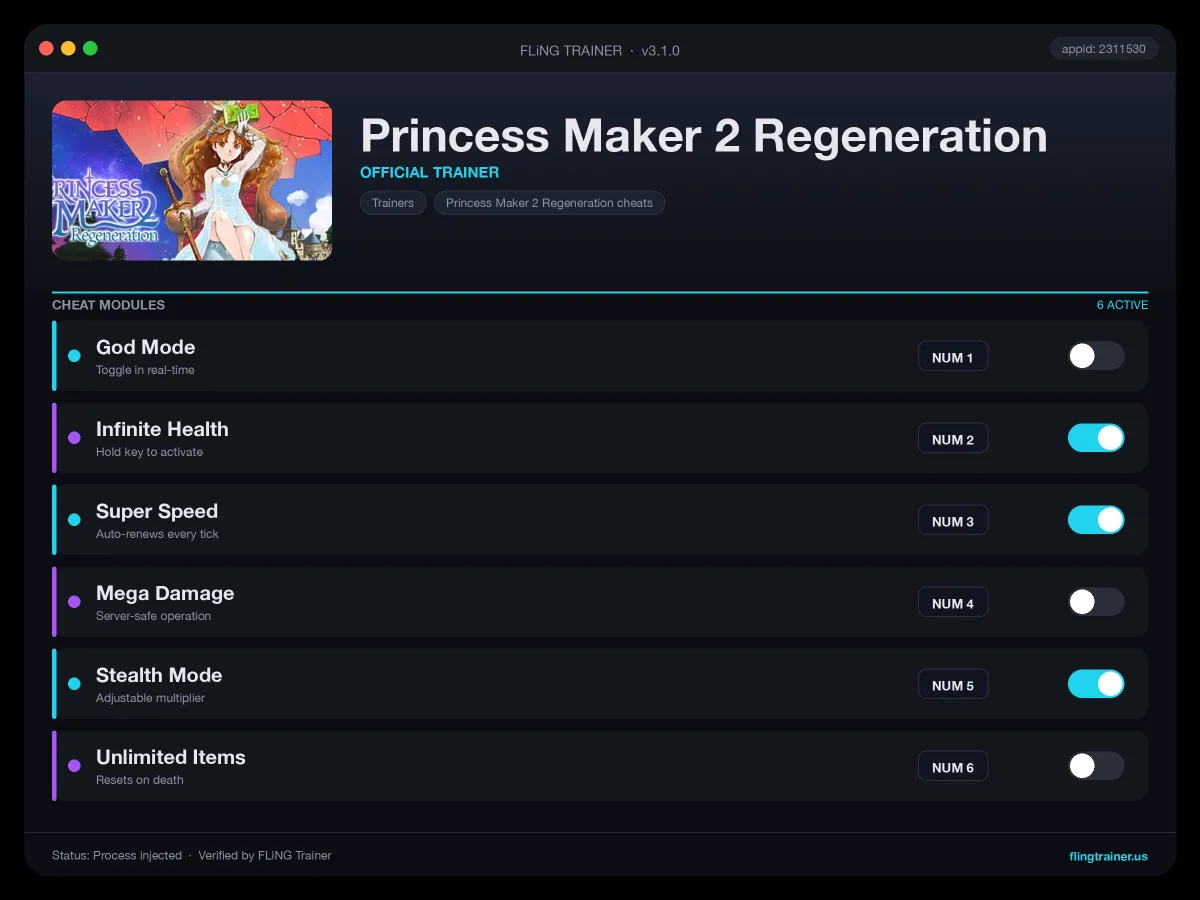
Task: Click the OFFICIAL TRAINER label
Action: [430, 172]
